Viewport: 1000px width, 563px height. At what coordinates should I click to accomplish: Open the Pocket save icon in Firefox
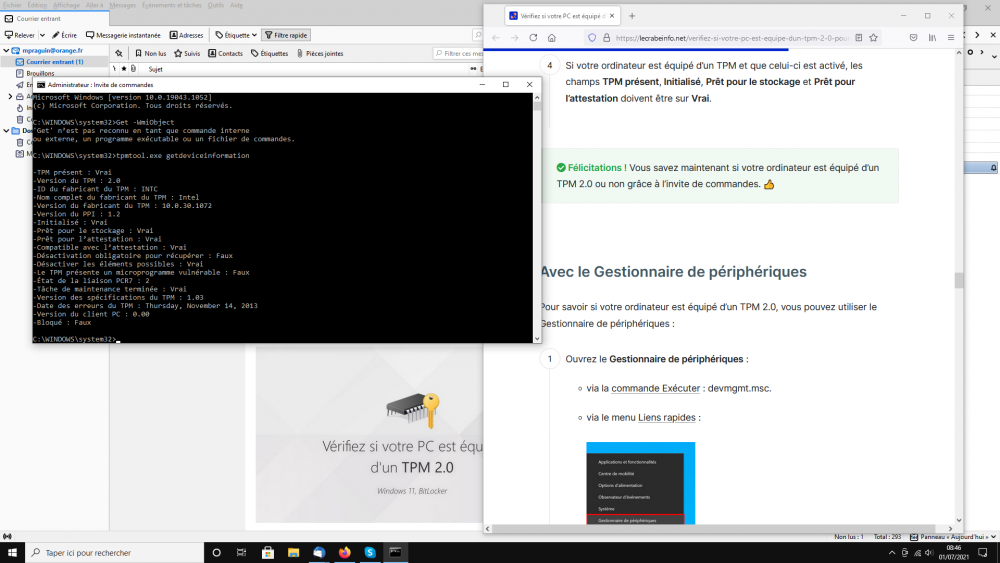click(913, 38)
